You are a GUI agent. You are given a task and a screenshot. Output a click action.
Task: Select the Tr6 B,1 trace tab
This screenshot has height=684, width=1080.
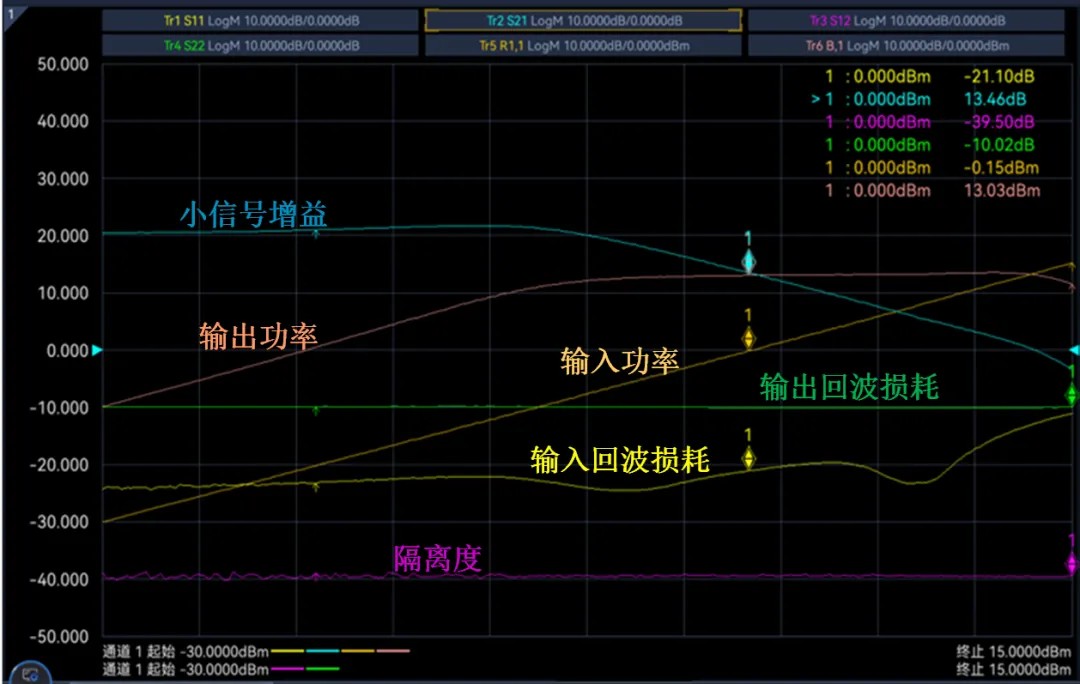click(x=907, y=45)
